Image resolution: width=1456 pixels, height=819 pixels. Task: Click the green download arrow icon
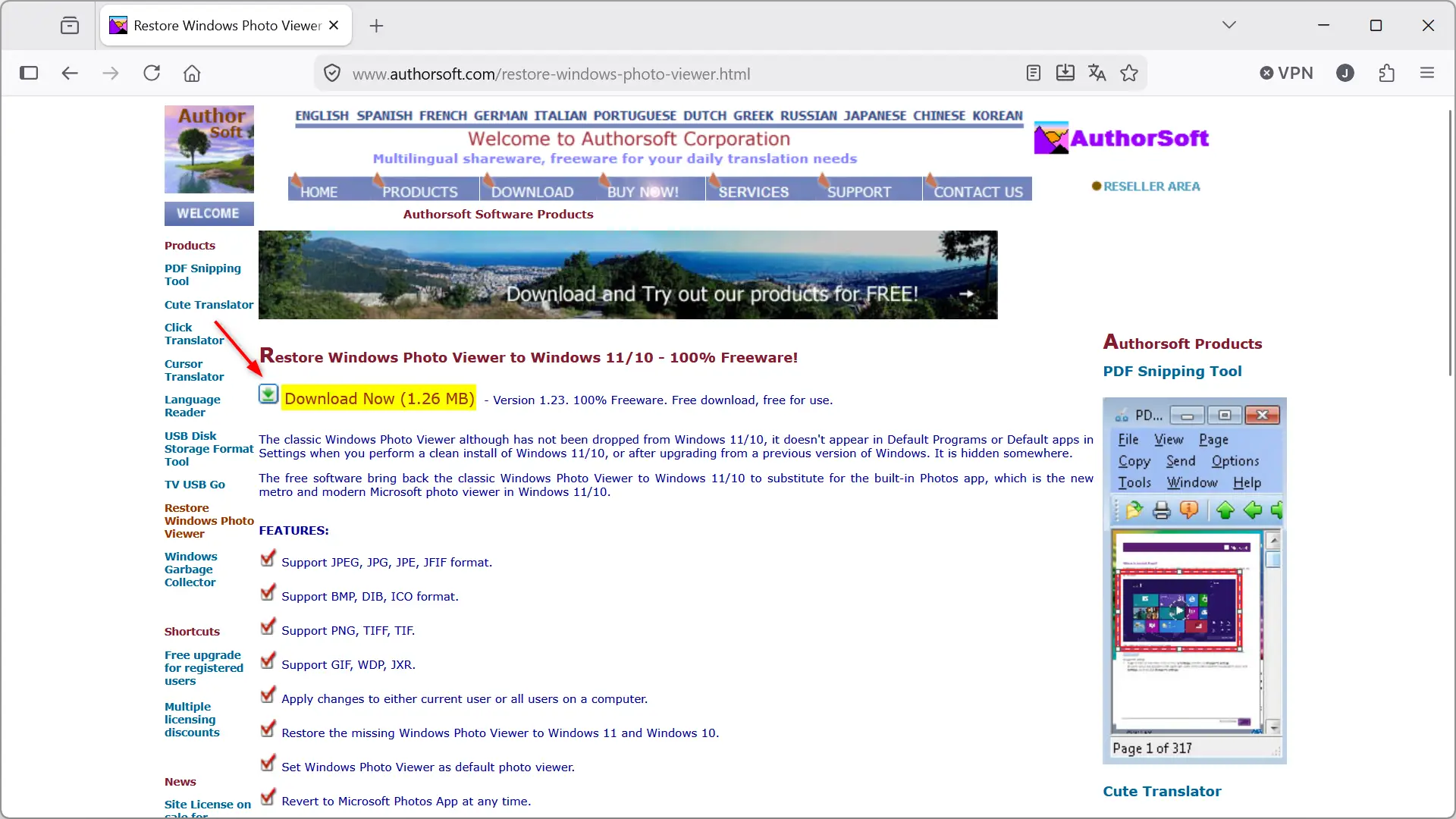268,394
